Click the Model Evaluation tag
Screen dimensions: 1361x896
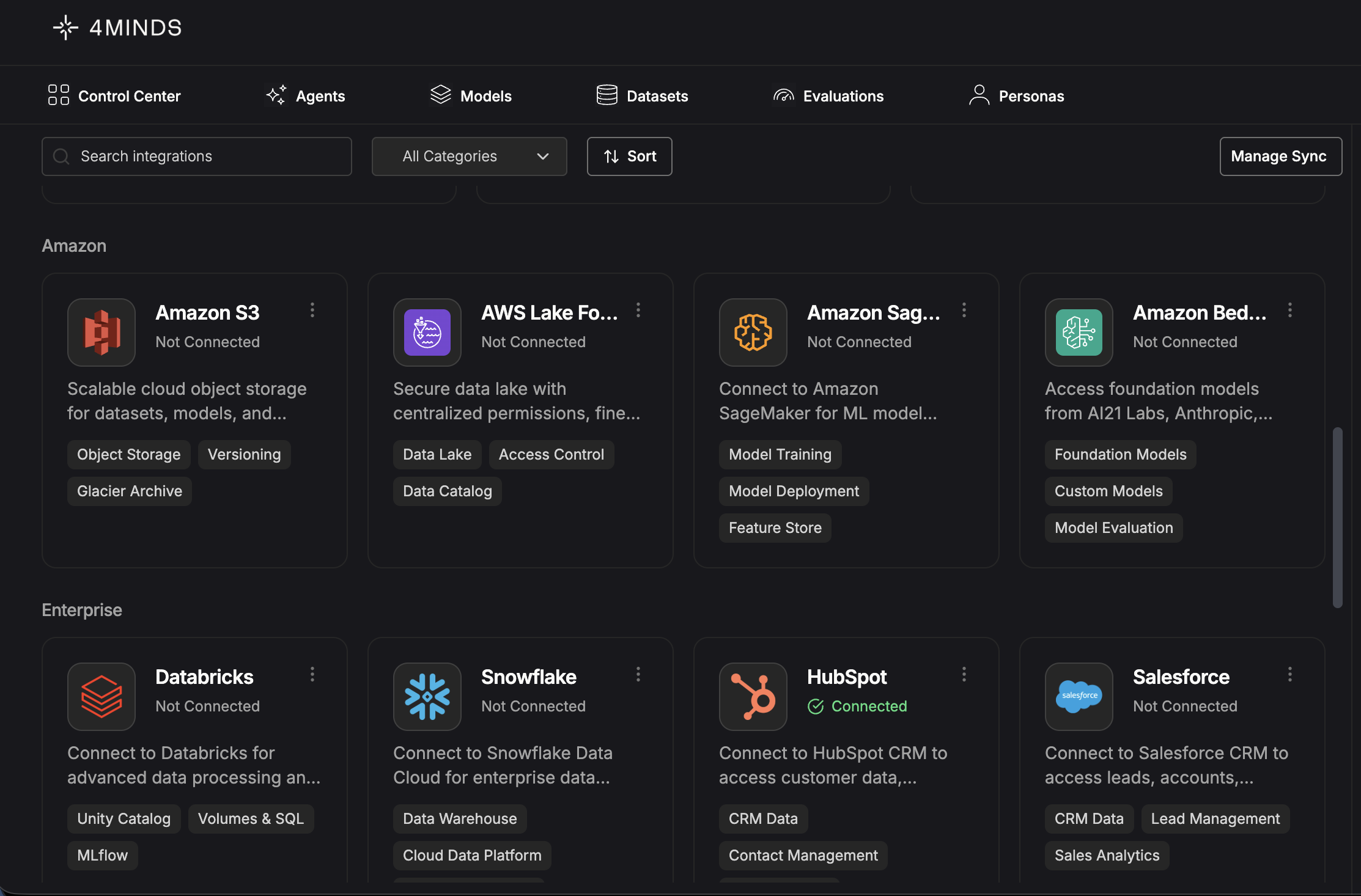click(1114, 528)
